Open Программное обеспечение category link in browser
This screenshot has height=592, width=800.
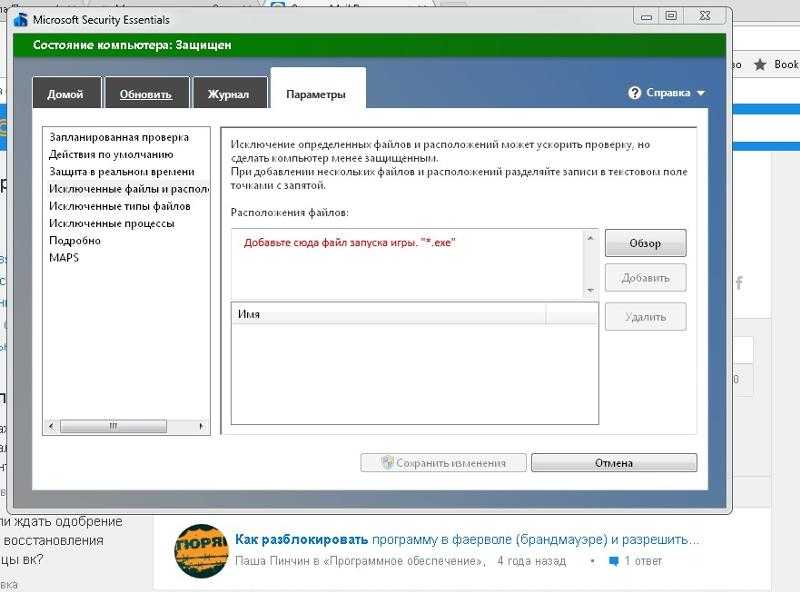(405, 561)
